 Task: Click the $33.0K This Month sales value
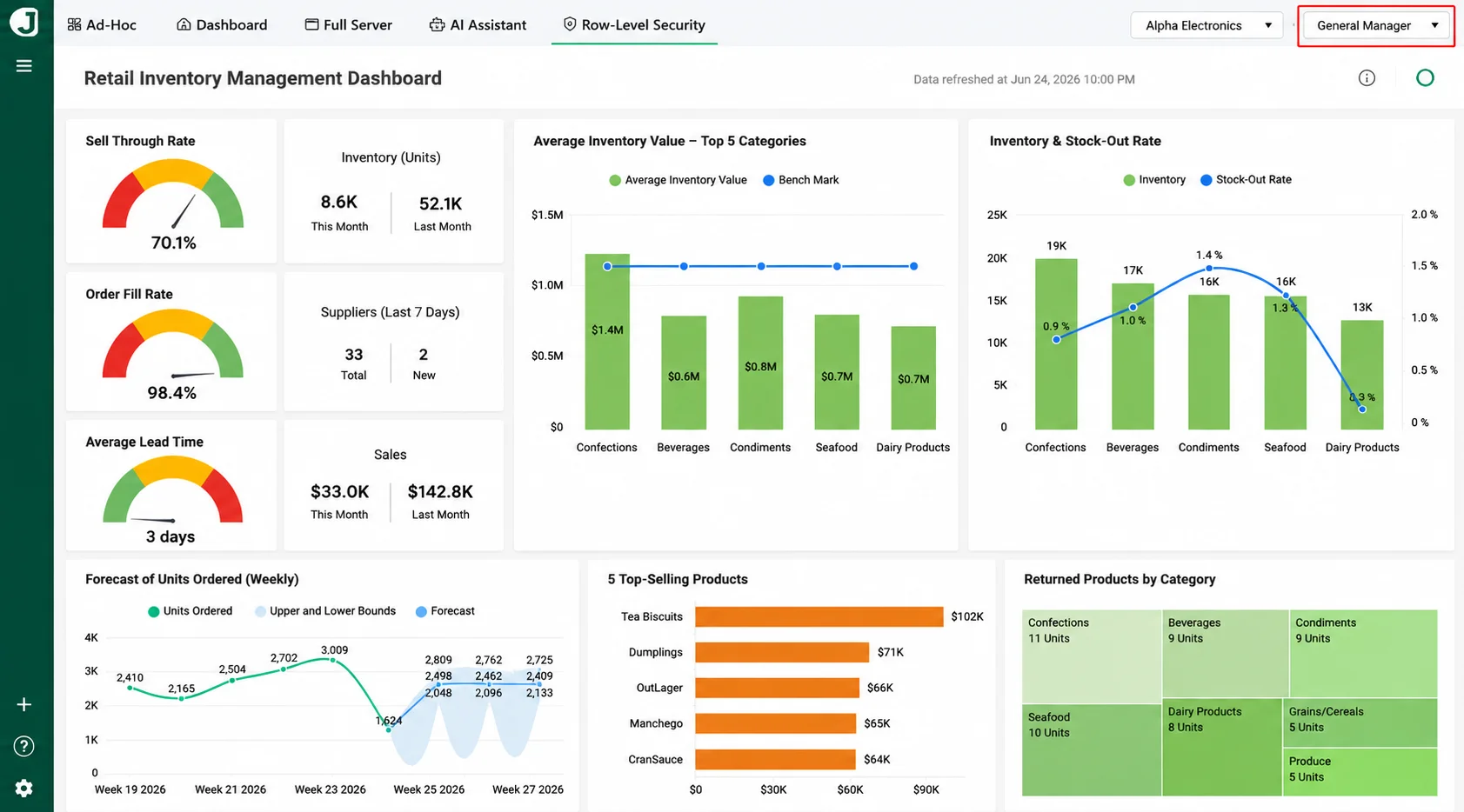(x=340, y=491)
